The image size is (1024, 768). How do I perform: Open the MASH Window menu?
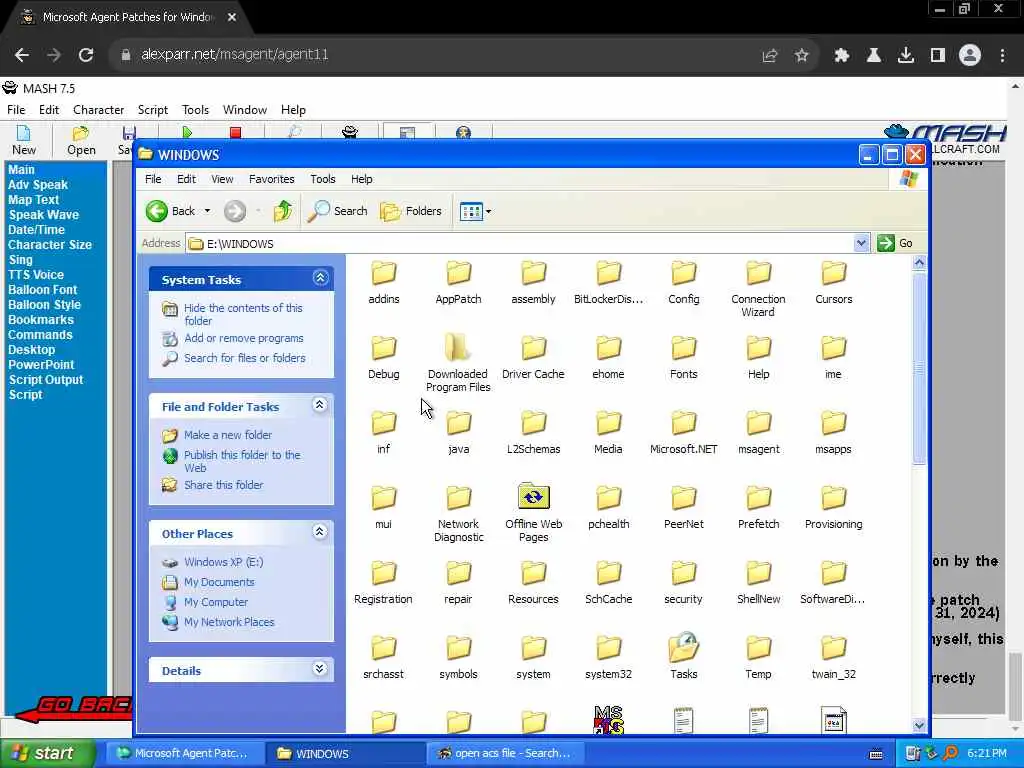(x=245, y=110)
